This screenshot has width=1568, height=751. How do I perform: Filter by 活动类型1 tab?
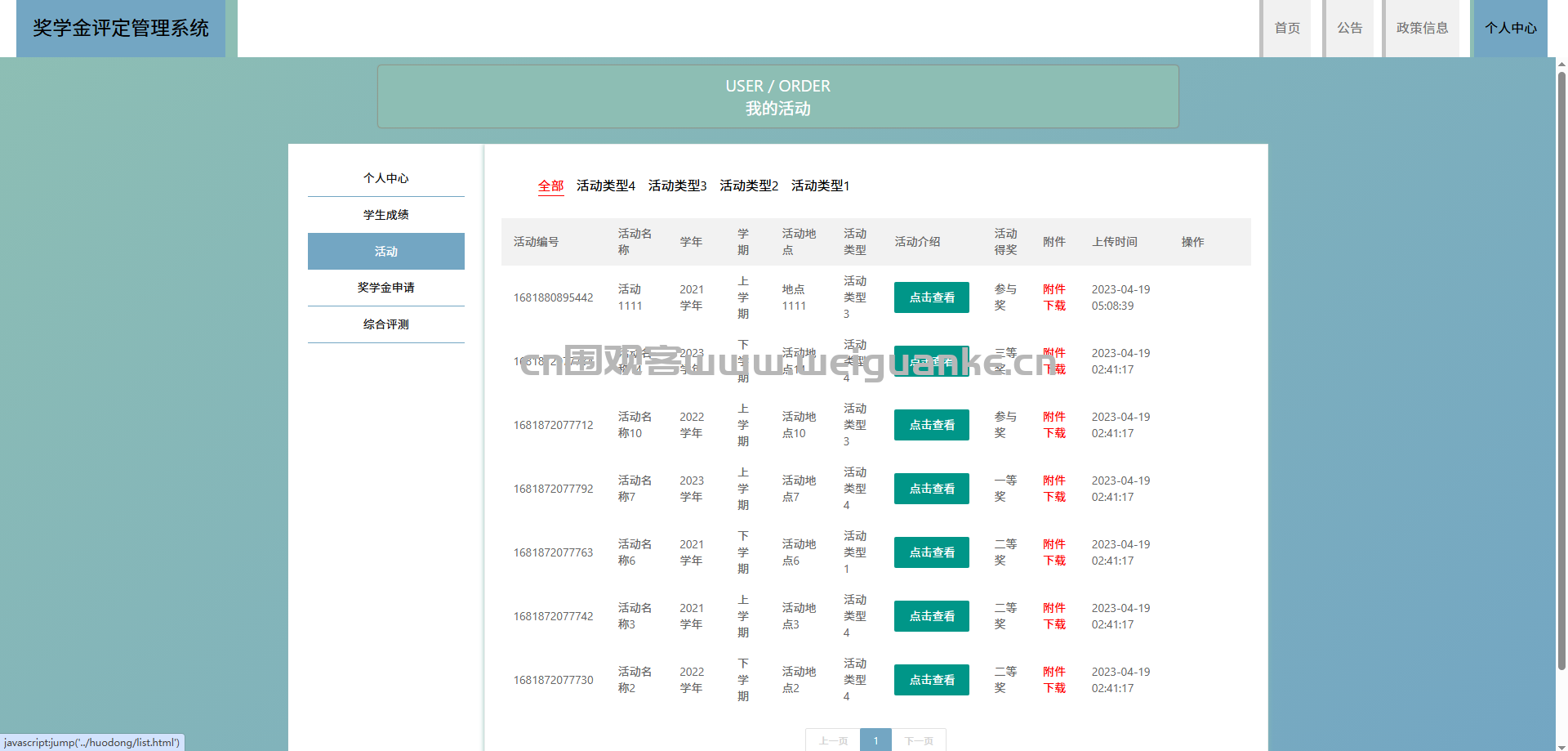point(820,186)
